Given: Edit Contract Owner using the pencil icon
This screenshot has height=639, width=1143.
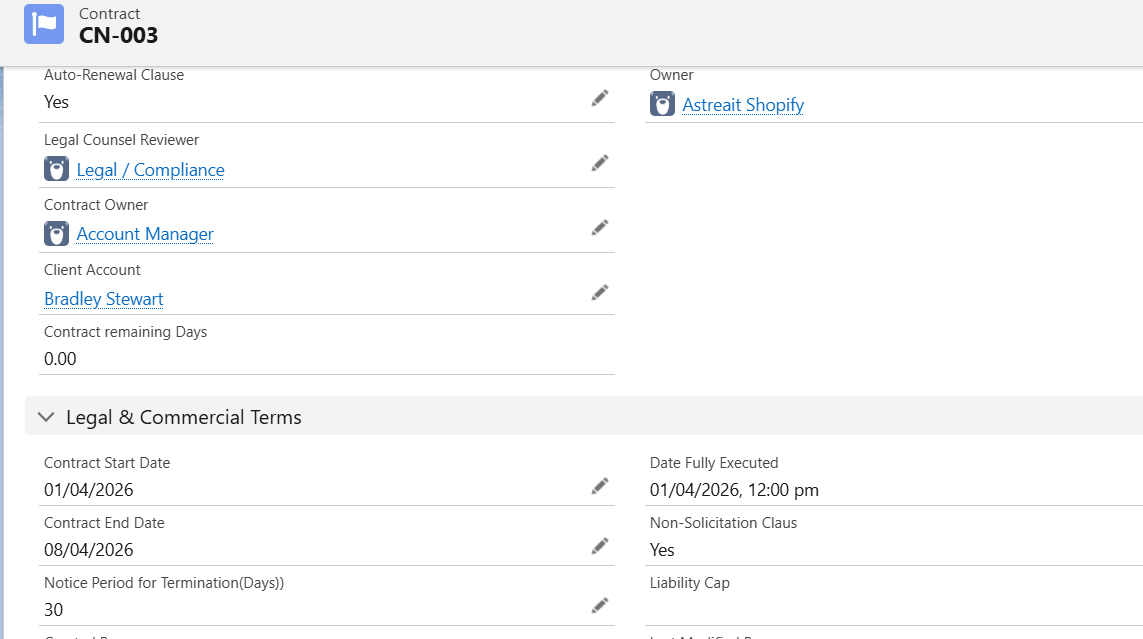Looking at the screenshot, I should pos(599,228).
